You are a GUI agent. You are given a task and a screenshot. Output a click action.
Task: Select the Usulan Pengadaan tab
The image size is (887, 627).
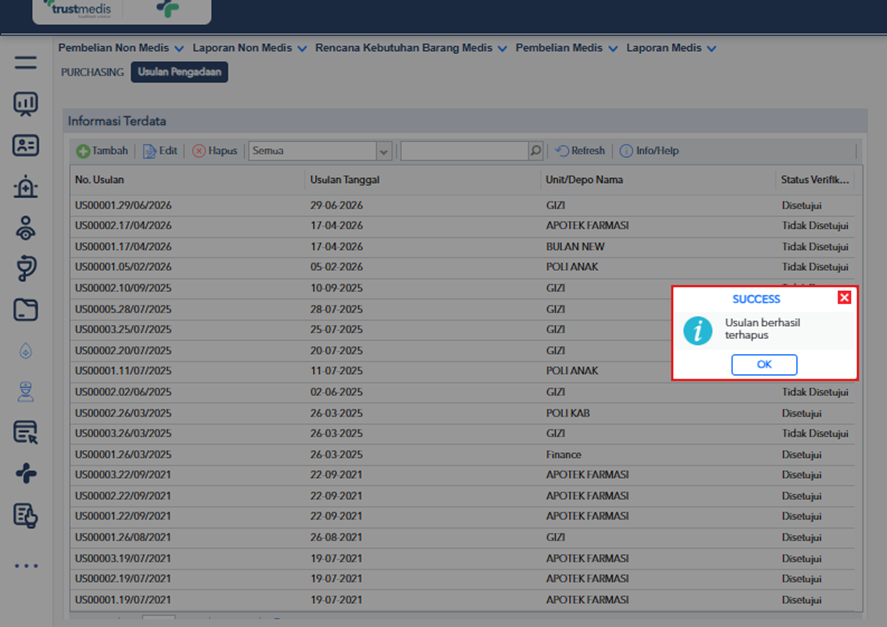click(179, 72)
